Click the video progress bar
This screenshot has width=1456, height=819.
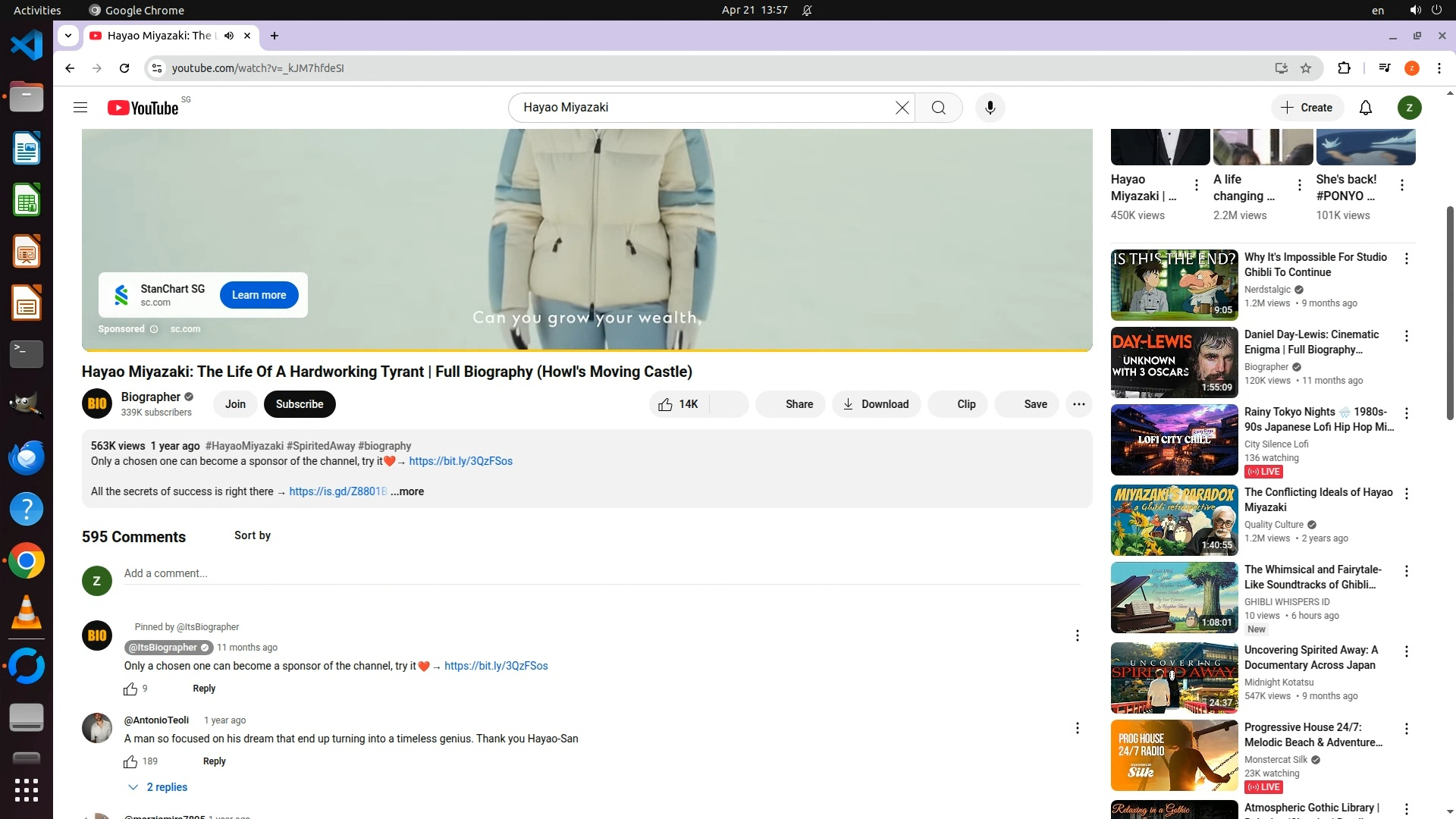pos(586,350)
